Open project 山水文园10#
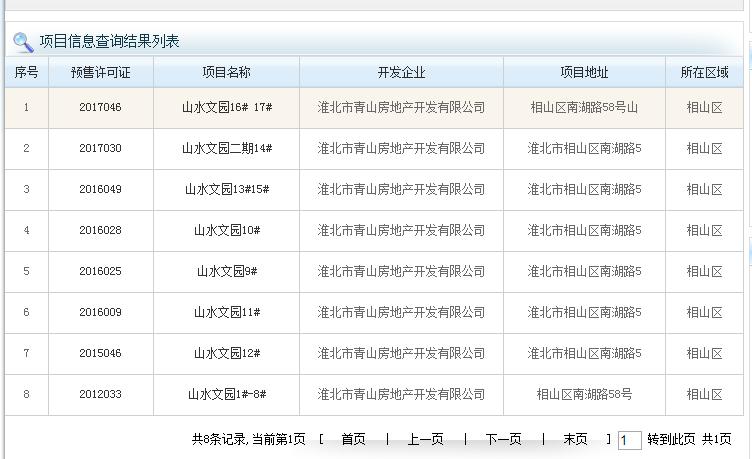This screenshot has width=752, height=459. pyautogui.click(x=227, y=230)
